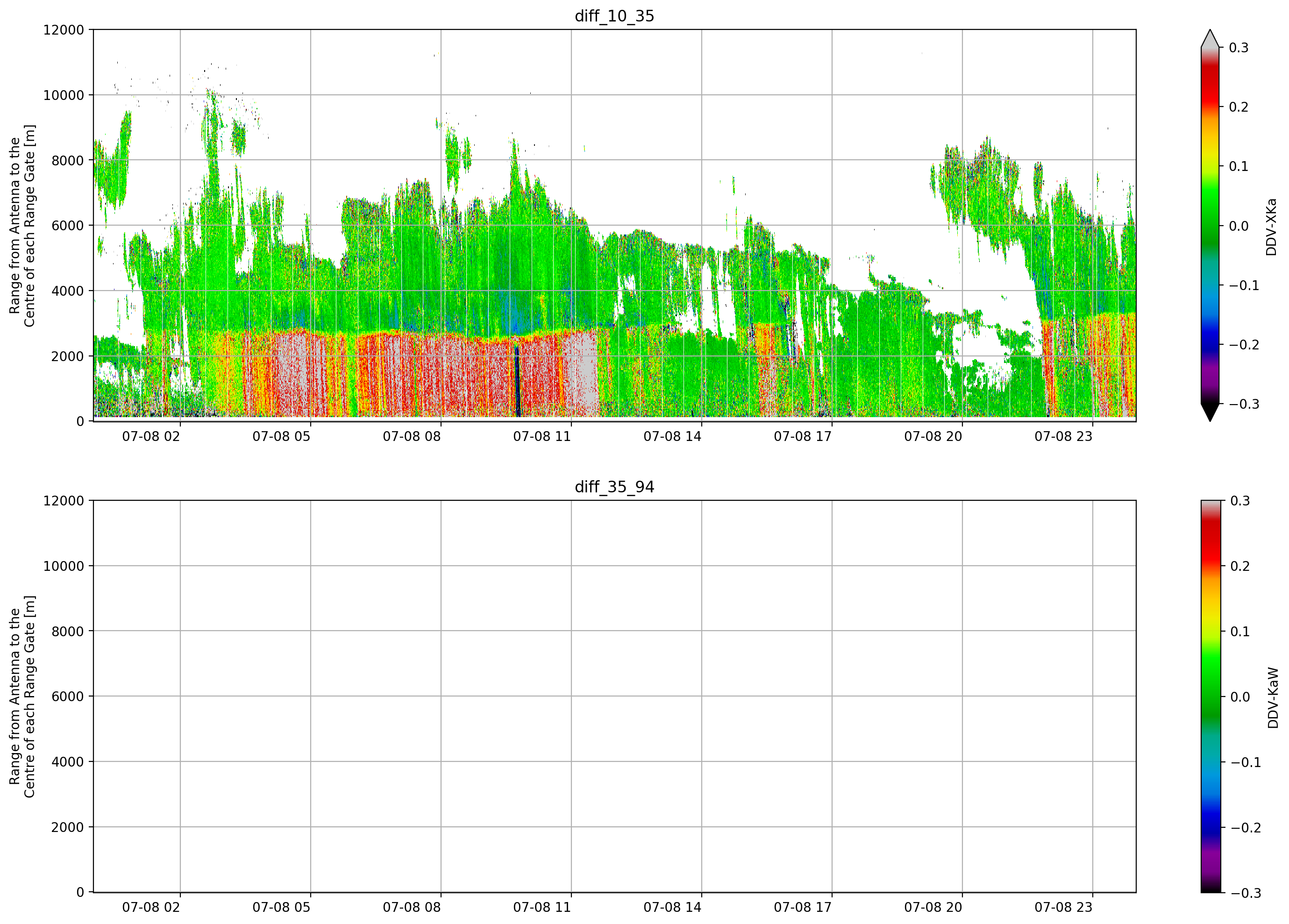Select y-tick 10000 of the diff_35_94 plot
The height and width of the screenshot is (924, 1289).
[64, 567]
